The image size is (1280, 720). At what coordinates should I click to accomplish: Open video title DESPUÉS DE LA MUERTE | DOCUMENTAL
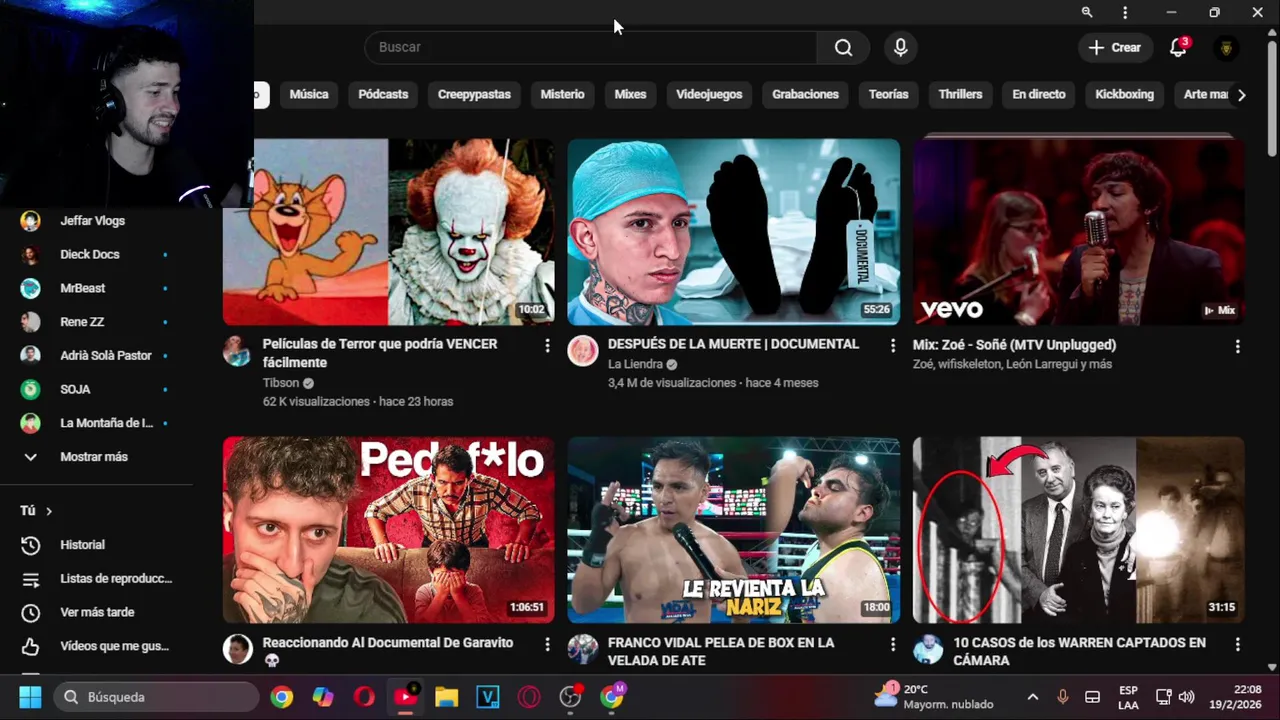733,344
